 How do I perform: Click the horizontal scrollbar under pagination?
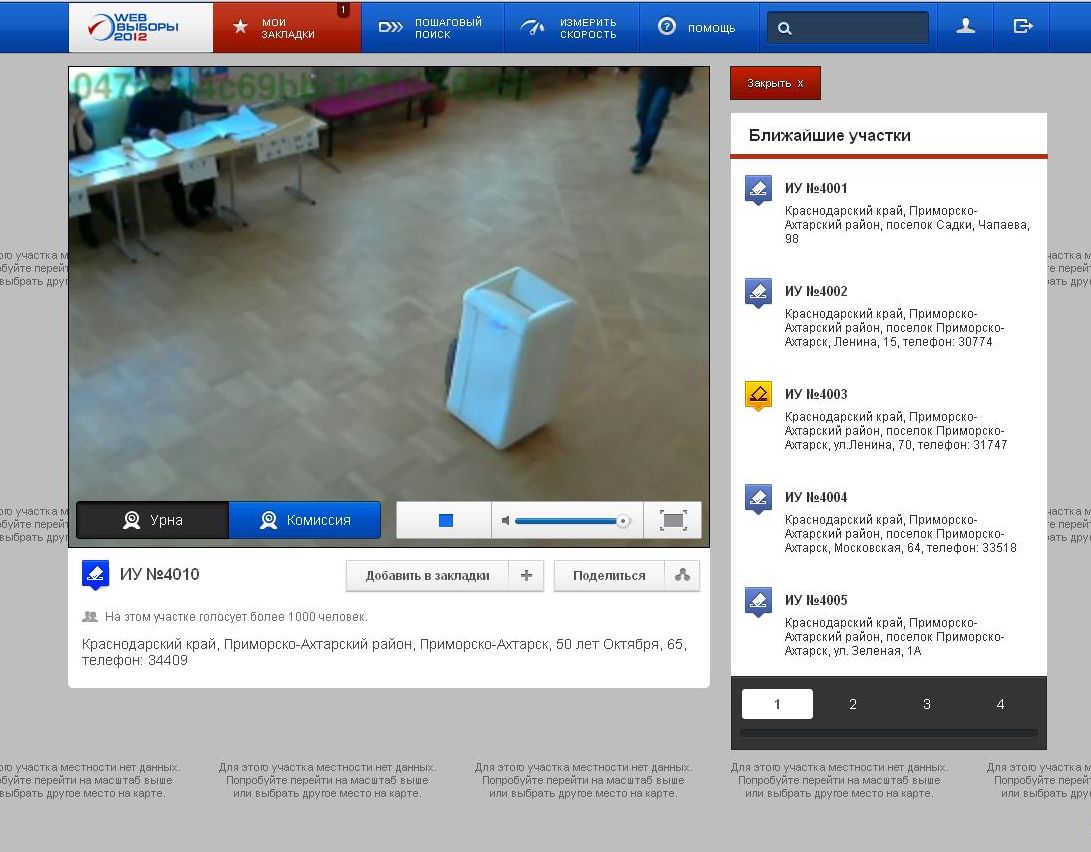point(889,732)
